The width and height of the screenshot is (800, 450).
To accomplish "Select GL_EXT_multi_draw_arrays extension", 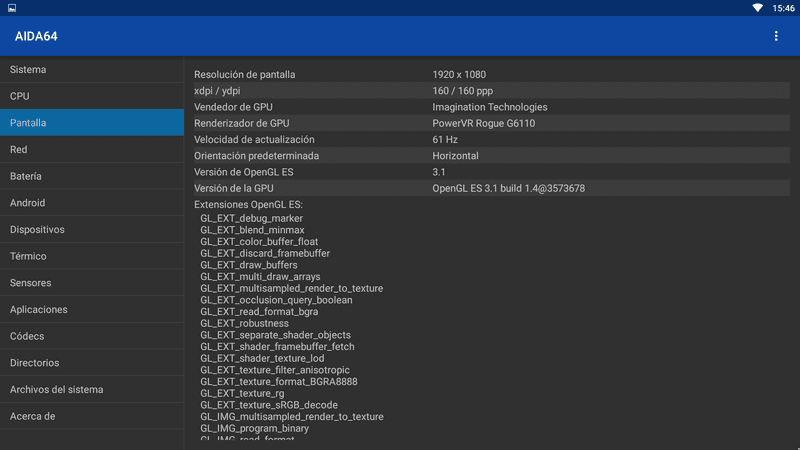I will 260,277.
